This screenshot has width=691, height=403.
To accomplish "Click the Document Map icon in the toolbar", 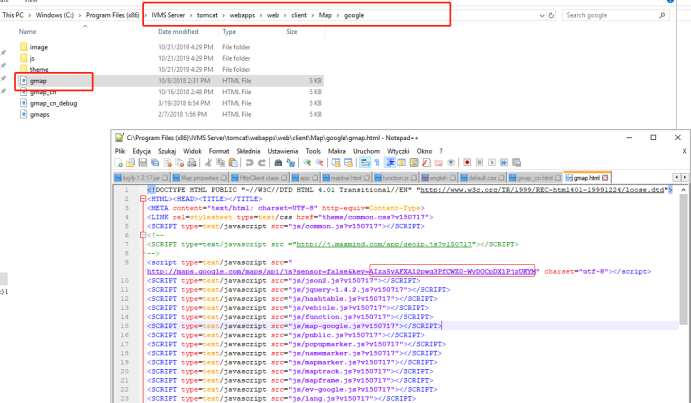I will point(414,163).
